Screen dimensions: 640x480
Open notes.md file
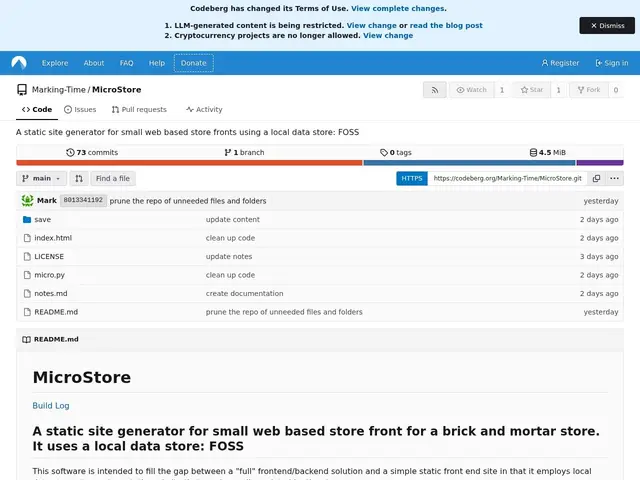point(51,293)
